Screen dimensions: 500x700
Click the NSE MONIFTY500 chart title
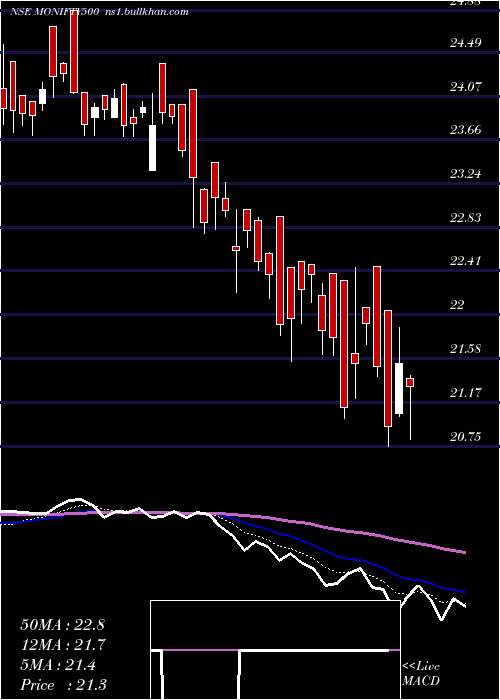tap(54, 12)
